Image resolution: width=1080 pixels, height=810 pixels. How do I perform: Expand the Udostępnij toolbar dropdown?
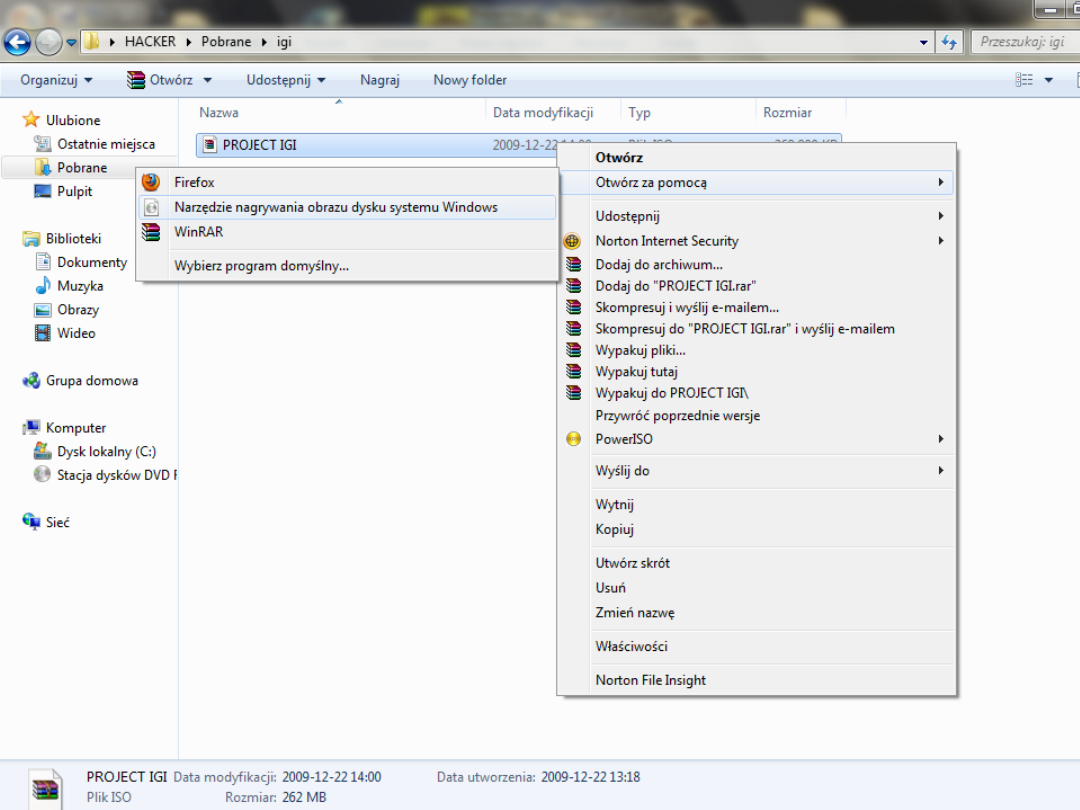tap(286, 80)
